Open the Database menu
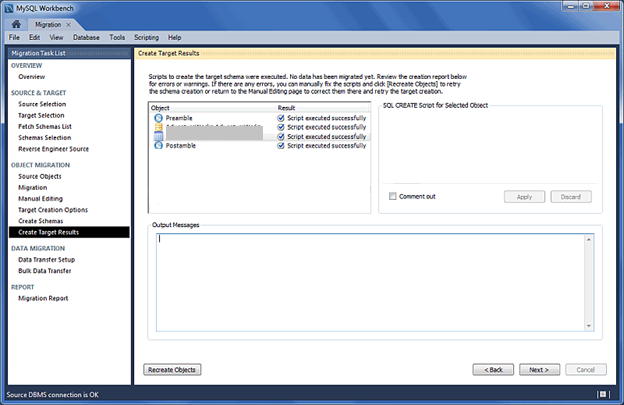624x405 pixels. [86, 37]
